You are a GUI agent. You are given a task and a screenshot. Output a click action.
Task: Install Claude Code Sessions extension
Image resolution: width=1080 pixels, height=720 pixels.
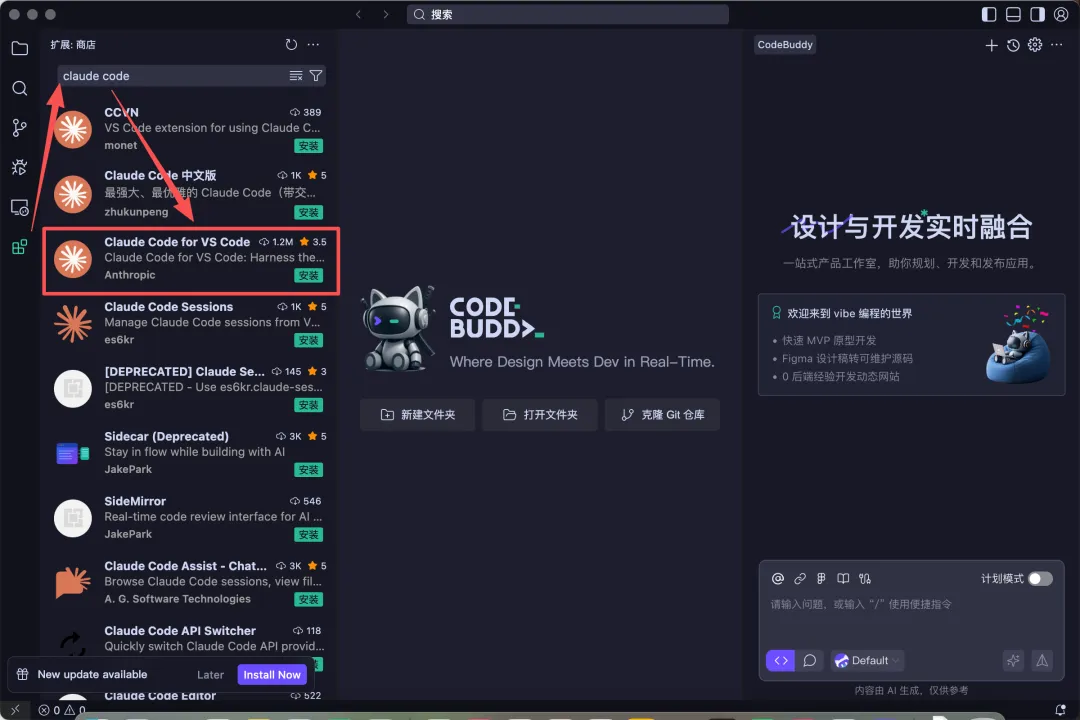click(x=309, y=340)
